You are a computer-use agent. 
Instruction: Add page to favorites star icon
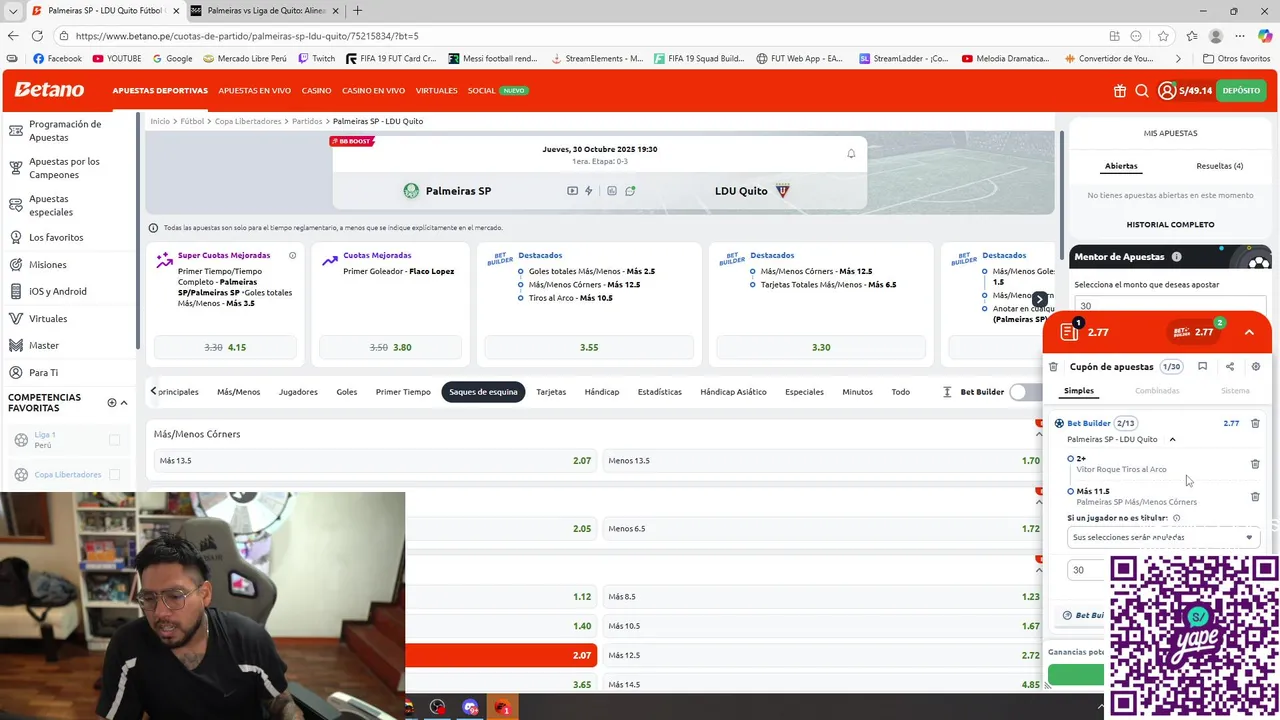click(1163, 36)
